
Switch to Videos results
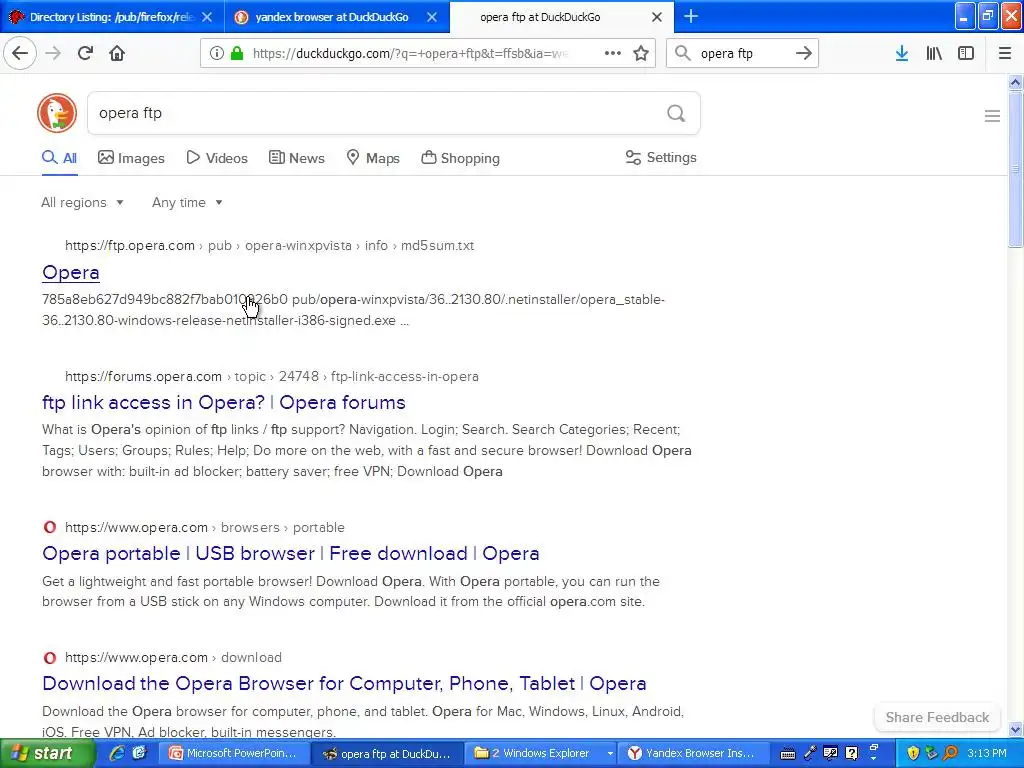coord(217,158)
